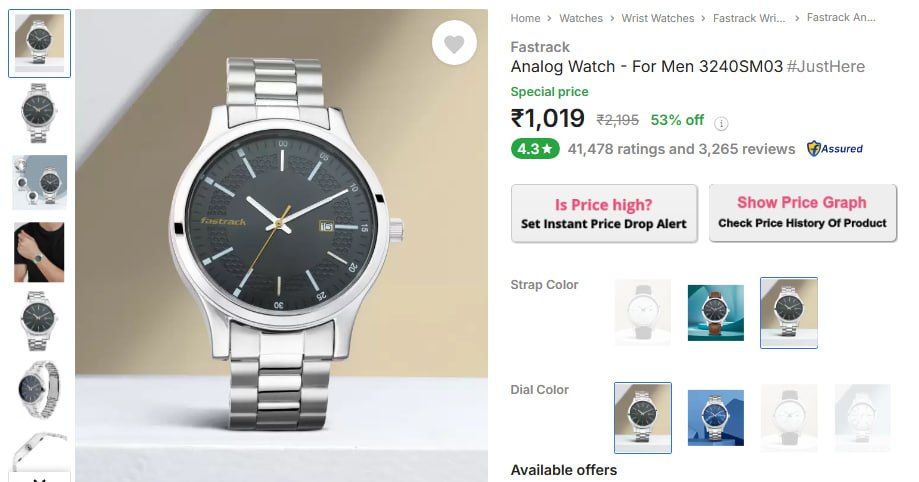Click the main watch product image
The height and width of the screenshot is (482, 919).
point(281,245)
